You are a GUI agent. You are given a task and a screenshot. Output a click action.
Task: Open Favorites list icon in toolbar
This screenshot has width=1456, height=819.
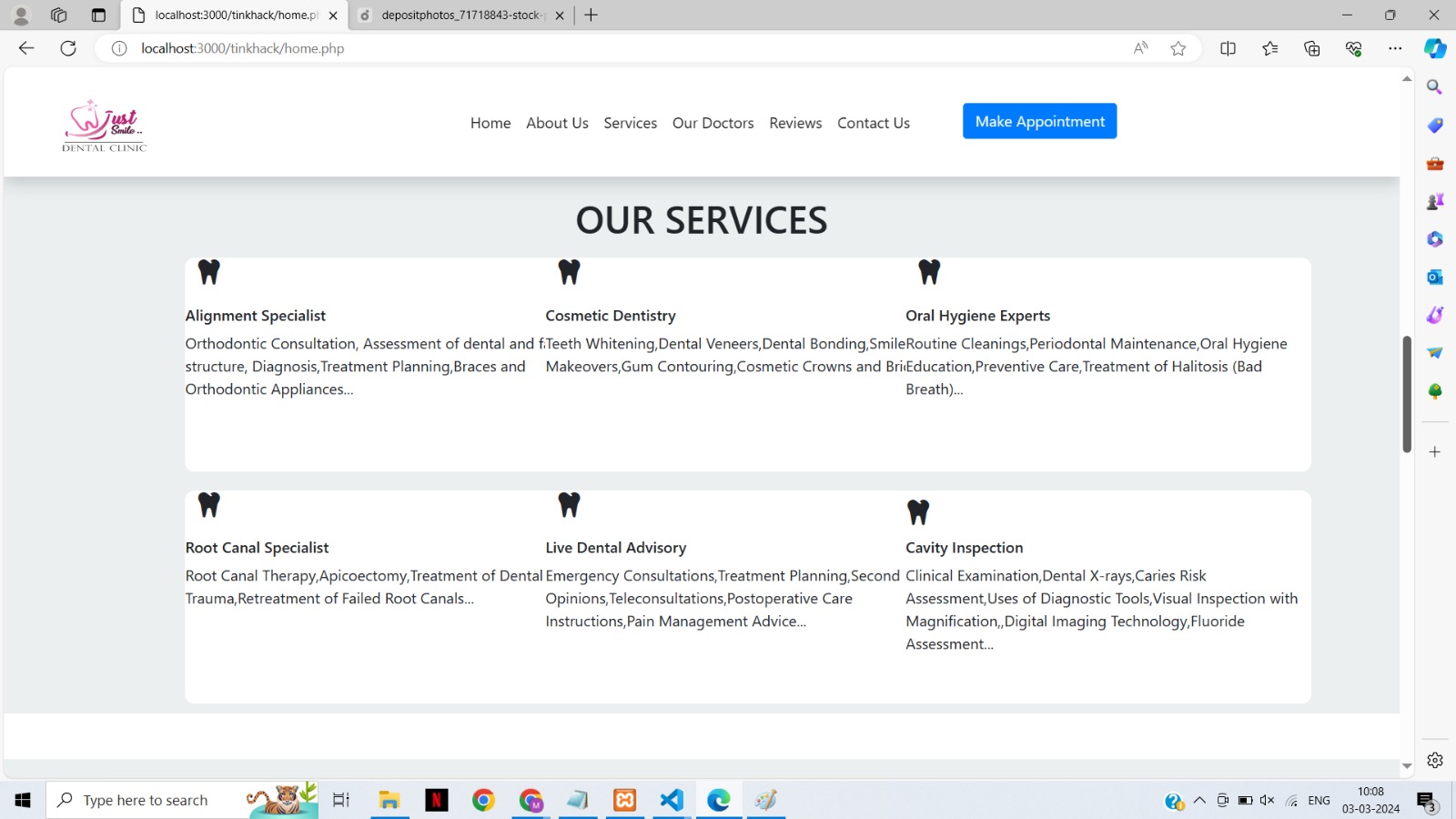click(1270, 48)
